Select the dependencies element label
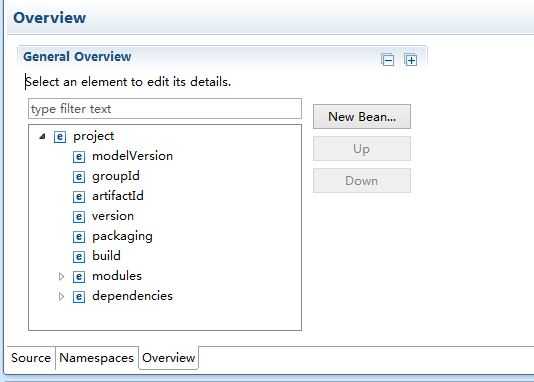534x382 pixels. pyautogui.click(x=132, y=296)
